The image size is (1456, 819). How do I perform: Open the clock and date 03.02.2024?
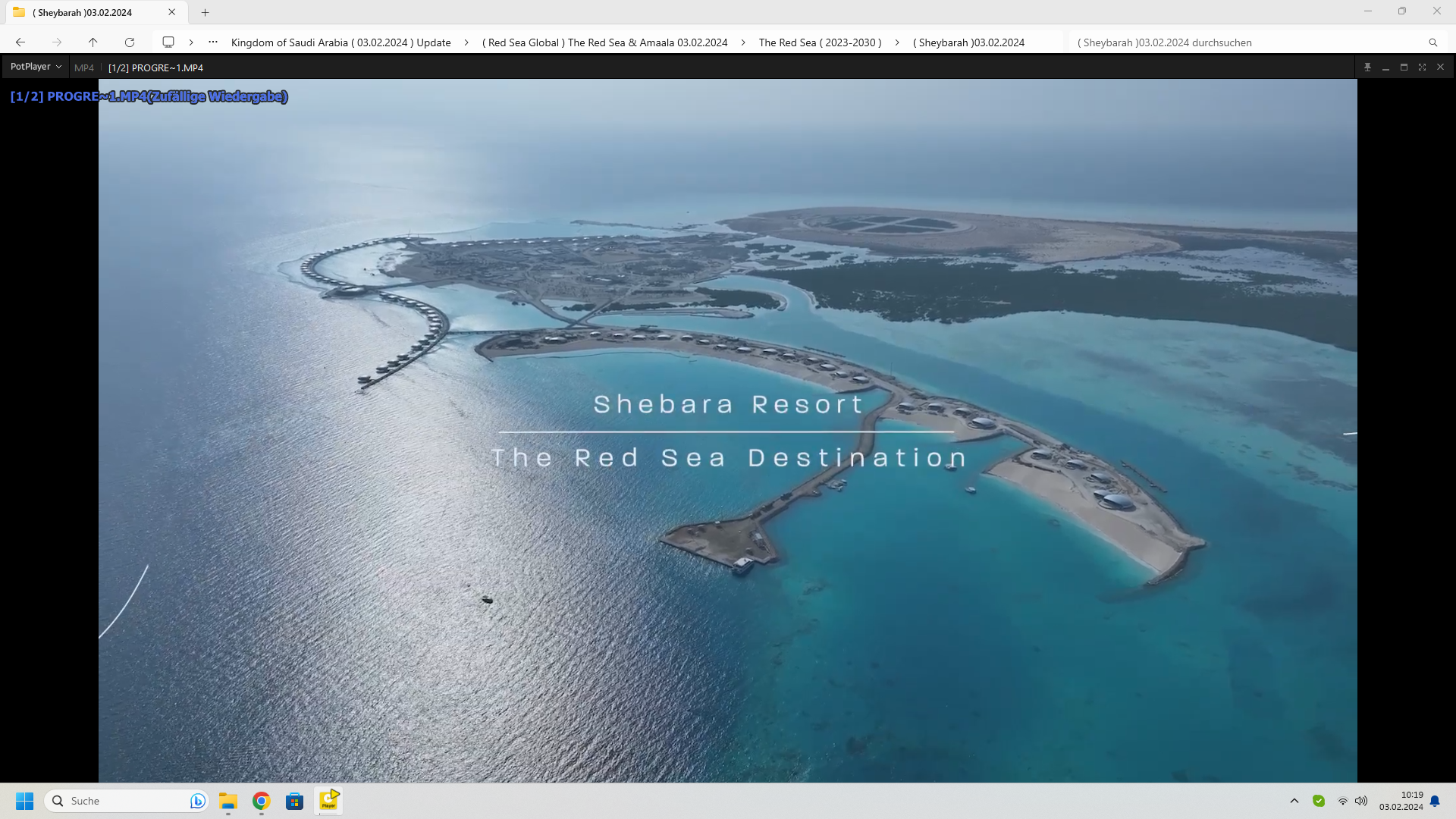1401,801
